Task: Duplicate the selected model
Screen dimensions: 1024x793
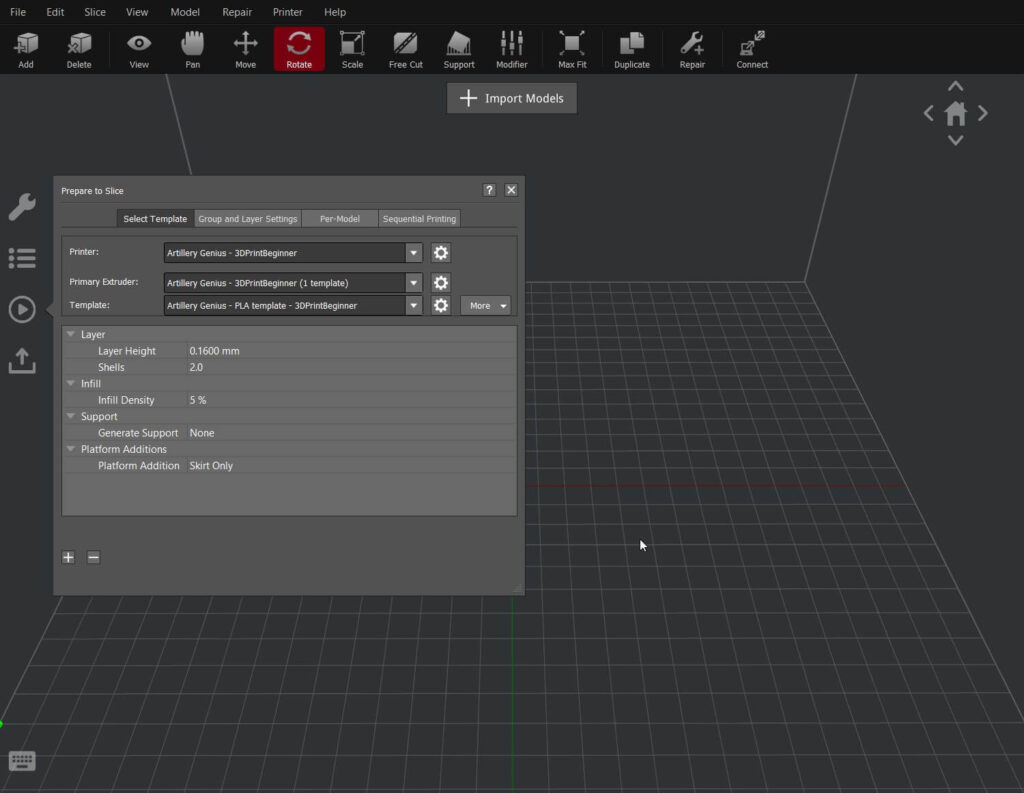Action: point(631,47)
